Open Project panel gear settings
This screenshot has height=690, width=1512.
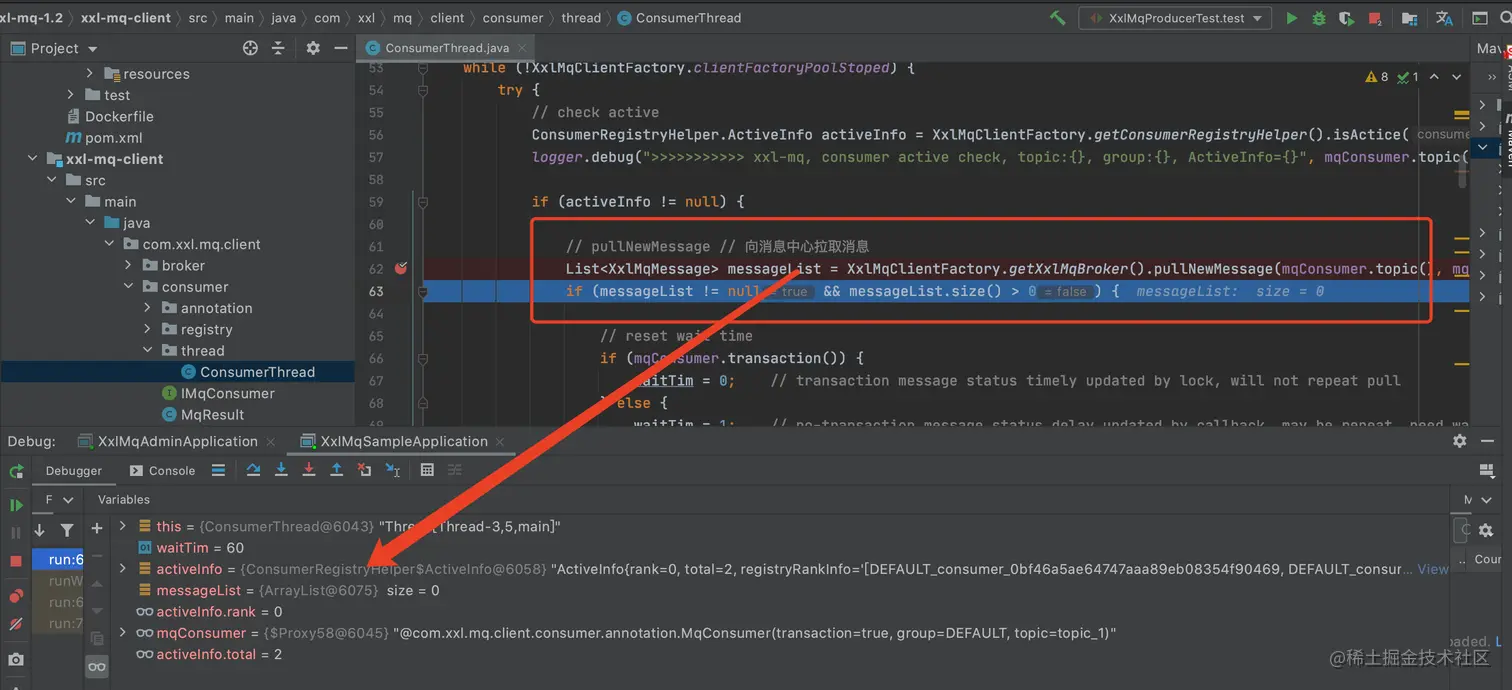tap(313, 48)
